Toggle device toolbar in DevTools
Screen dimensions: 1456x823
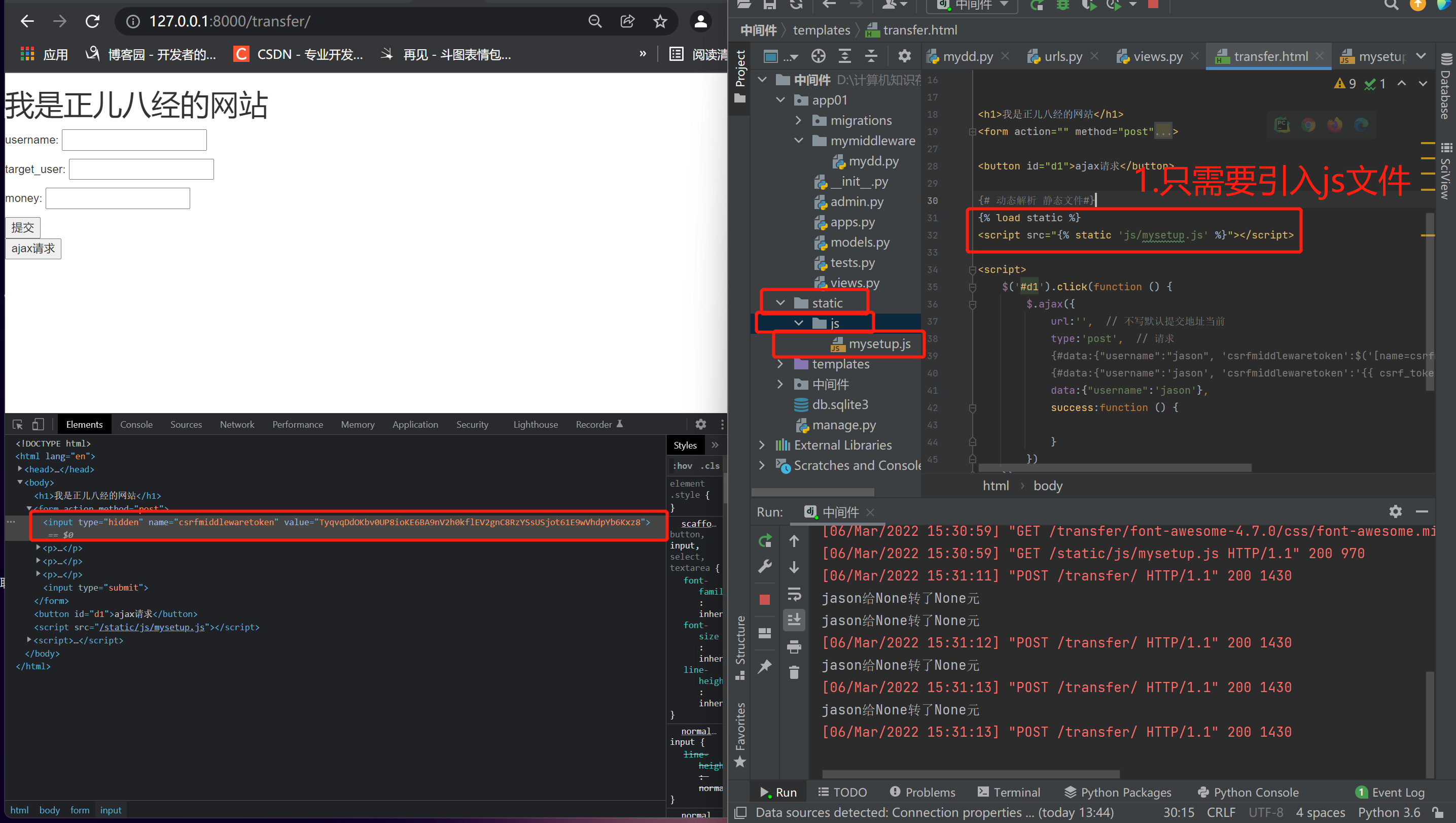point(38,424)
